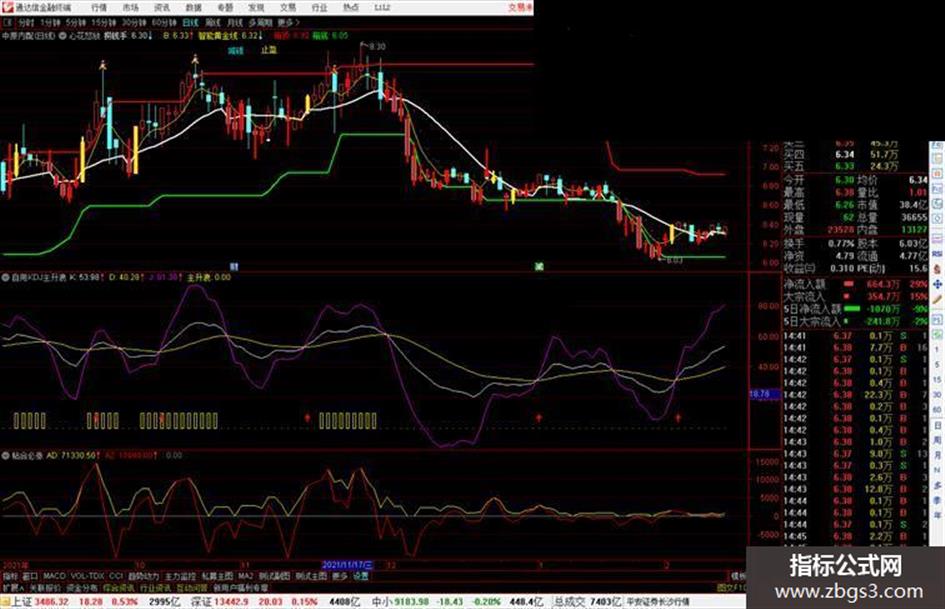Click the blue marker icon under main chart

(x=234, y=266)
